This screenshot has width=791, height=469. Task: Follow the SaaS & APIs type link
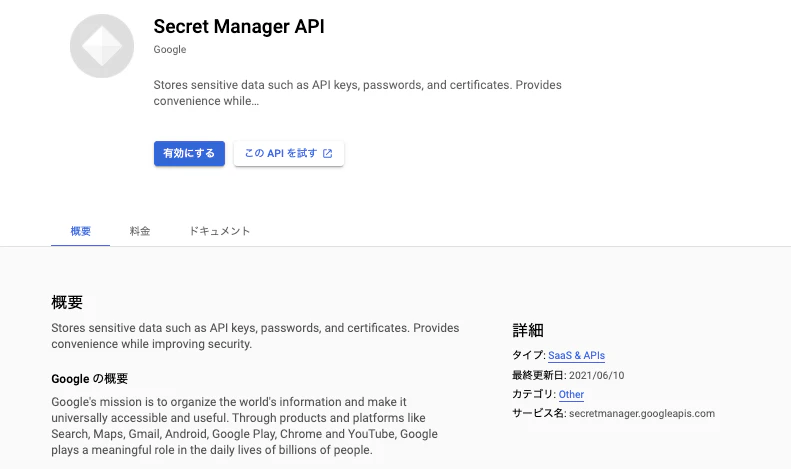(576, 355)
